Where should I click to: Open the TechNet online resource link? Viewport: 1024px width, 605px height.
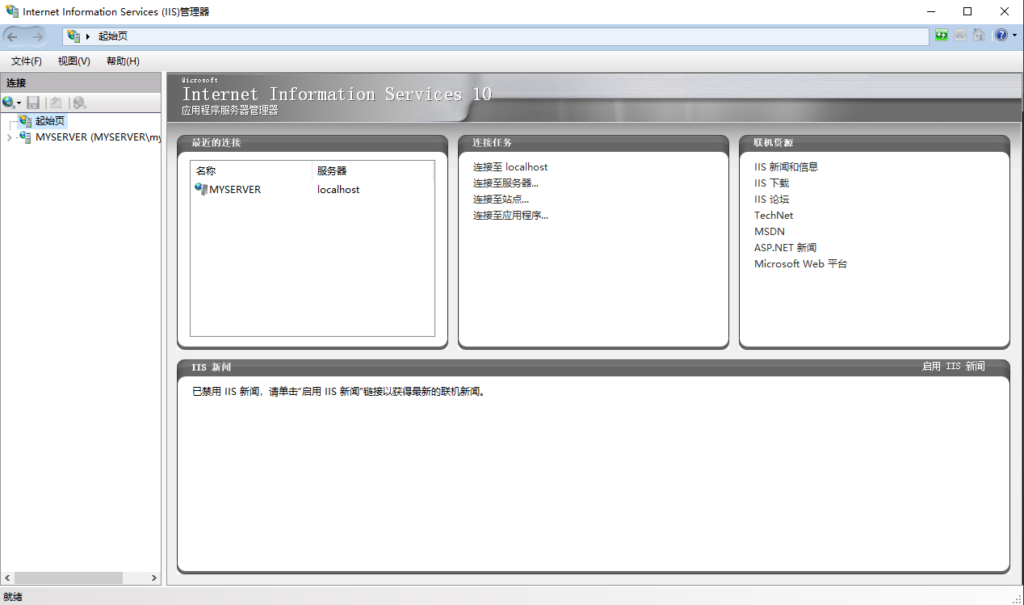[773, 215]
